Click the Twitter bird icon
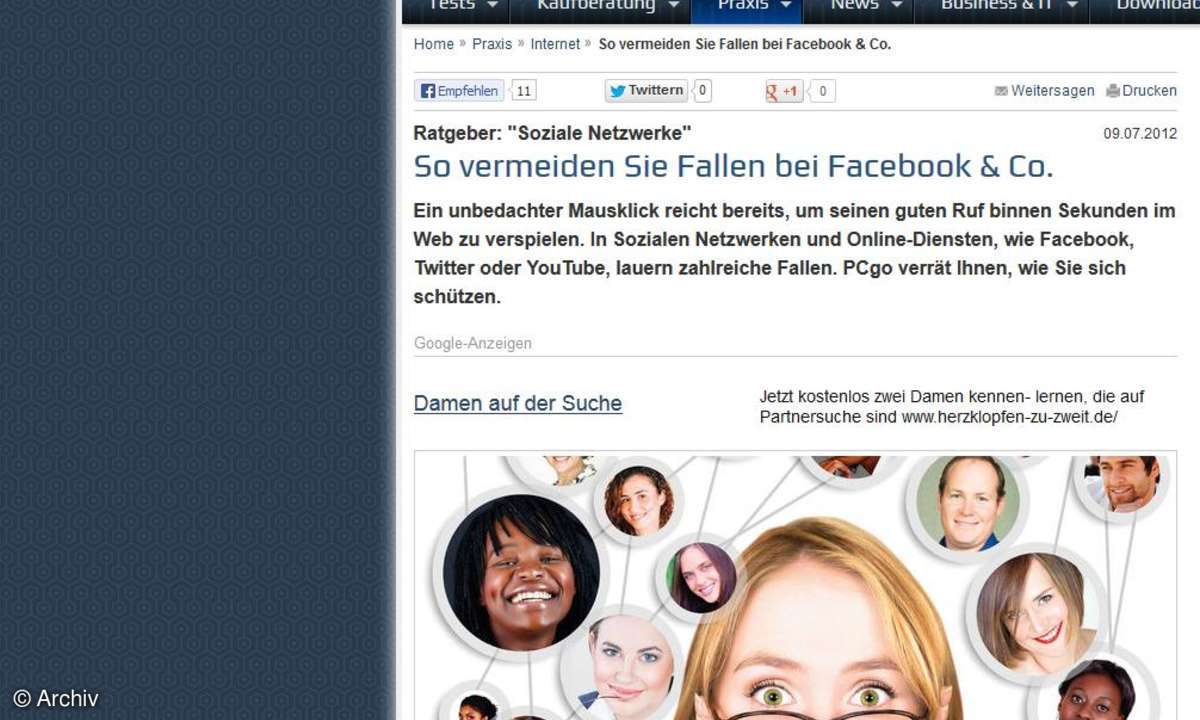This screenshot has height=720, width=1200. [618, 91]
